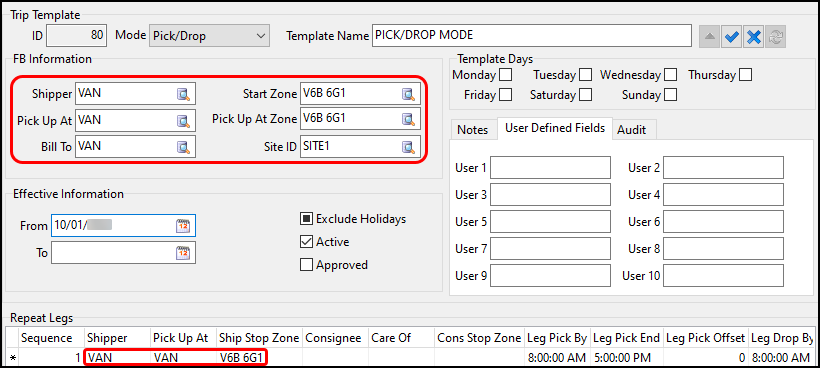This screenshot has height=368, width=820.
Task: Check the Monday checkbox
Action: coord(505,75)
